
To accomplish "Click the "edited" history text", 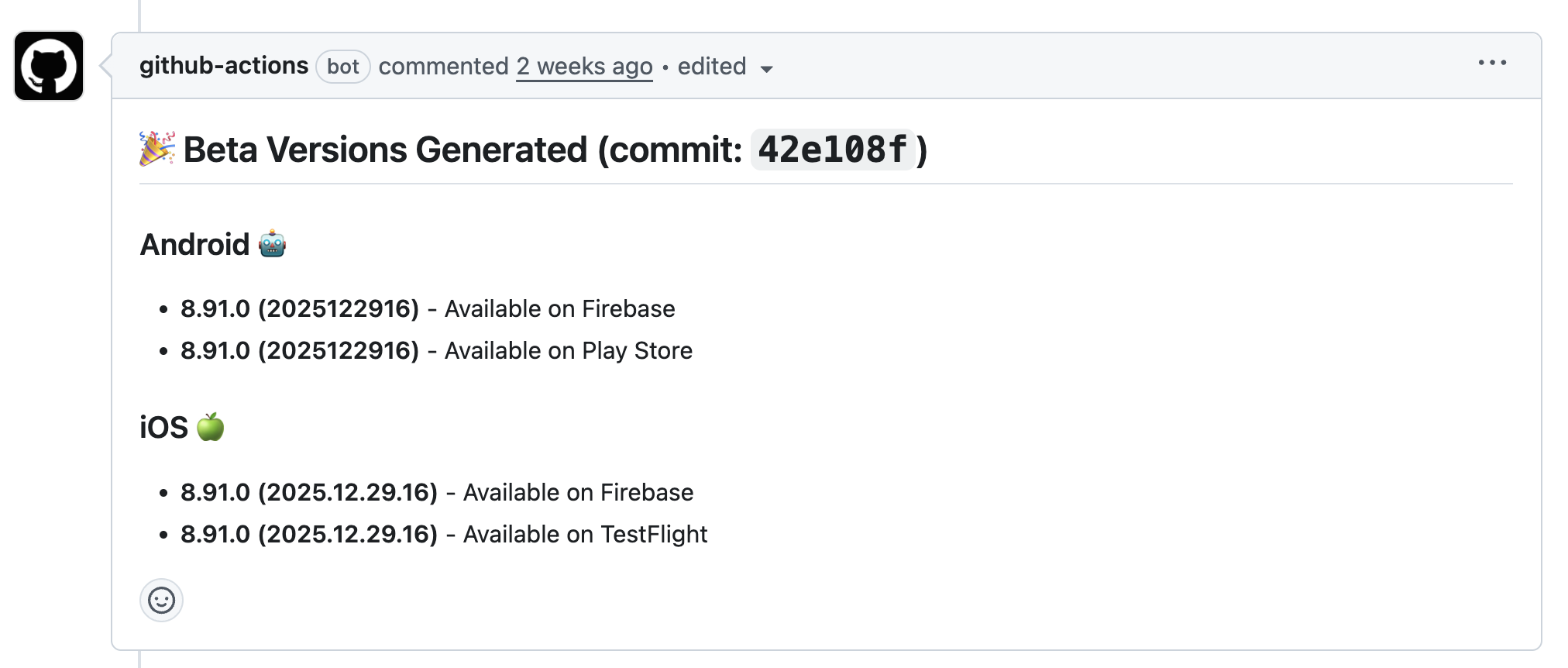I will (x=711, y=67).
